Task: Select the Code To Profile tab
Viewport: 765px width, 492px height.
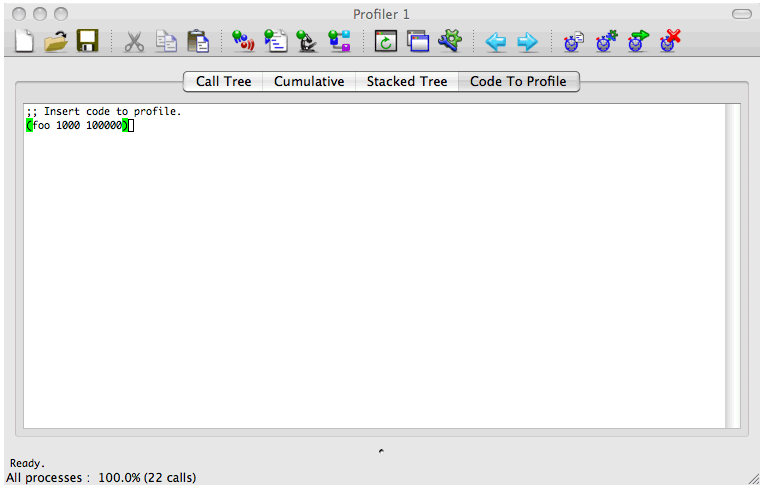Action: tap(518, 82)
